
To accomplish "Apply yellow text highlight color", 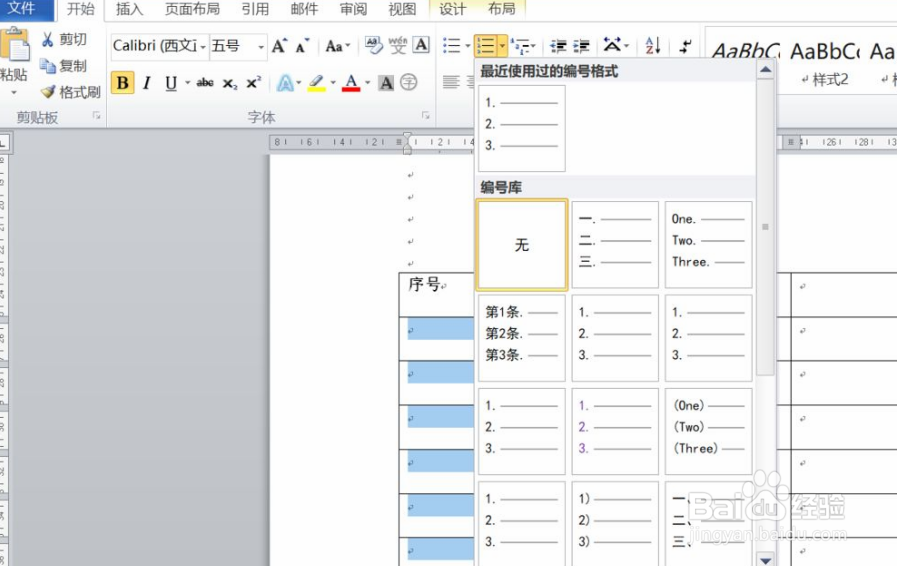I will 317,83.
